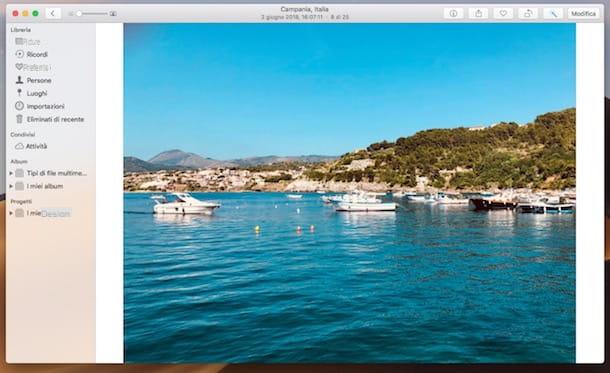The height and width of the screenshot is (373, 610).
Task: Select Persone in the sidebar
Action: [33, 80]
